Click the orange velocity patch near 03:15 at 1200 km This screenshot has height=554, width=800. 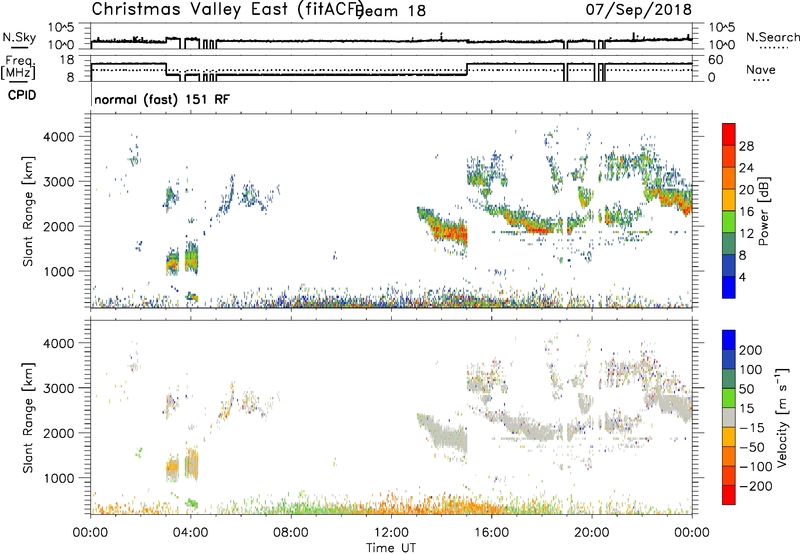pos(173,467)
